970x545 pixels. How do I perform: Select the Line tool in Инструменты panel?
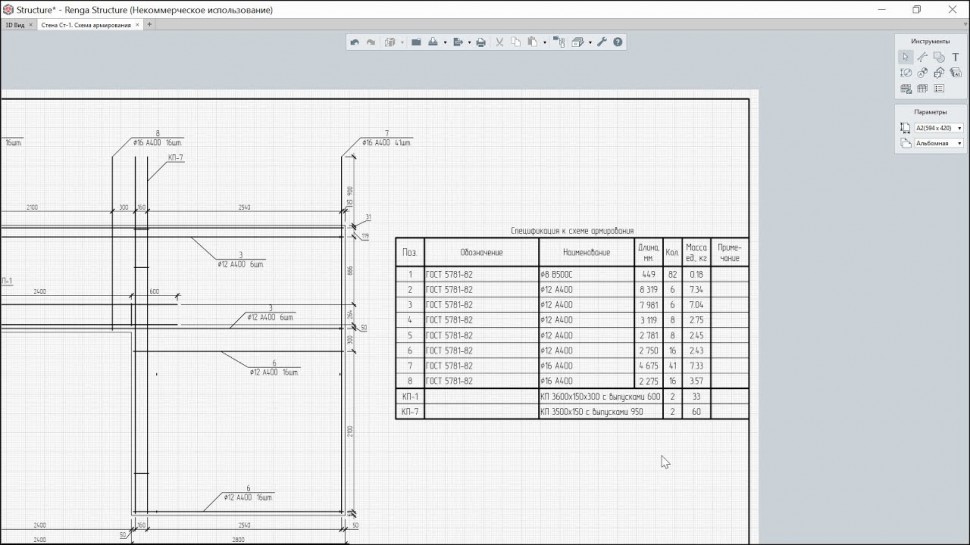(922, 57)
